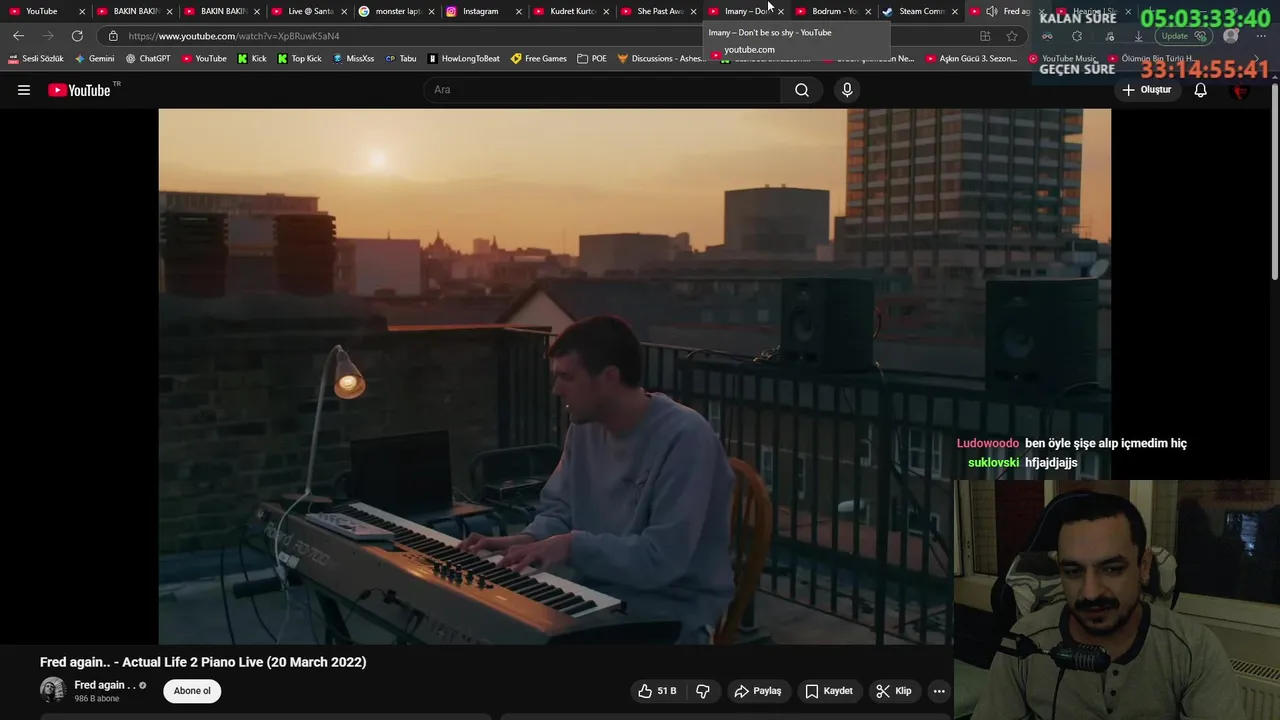Open browser downloads arrow icon
Screen dimensions: 1280x720
[1138, 36]
